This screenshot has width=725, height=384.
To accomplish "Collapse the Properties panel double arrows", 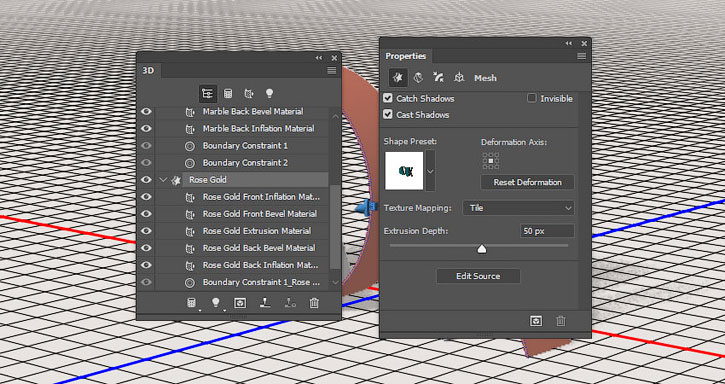I will tap(569, 43).
